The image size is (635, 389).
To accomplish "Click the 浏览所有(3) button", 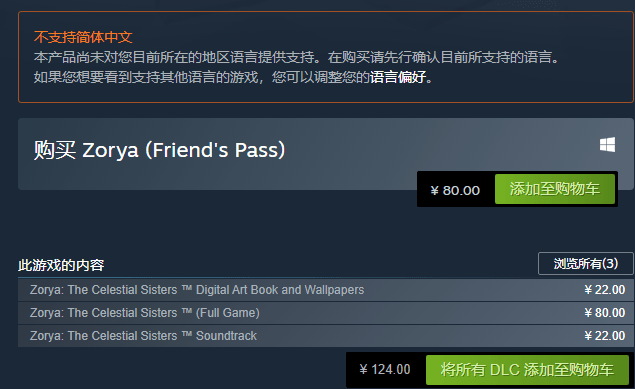I will tap(586, 264).
